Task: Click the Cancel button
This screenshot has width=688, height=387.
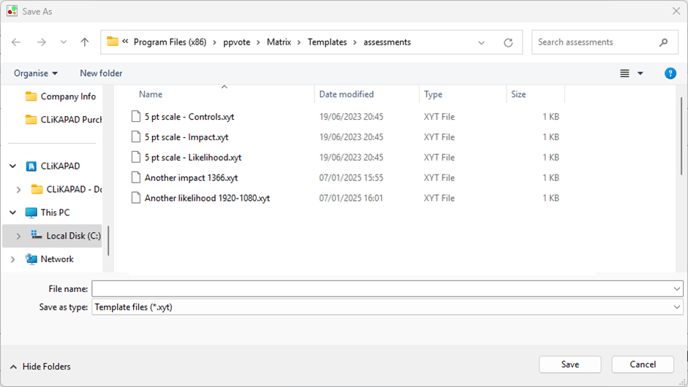Action: tap(643, 365)
